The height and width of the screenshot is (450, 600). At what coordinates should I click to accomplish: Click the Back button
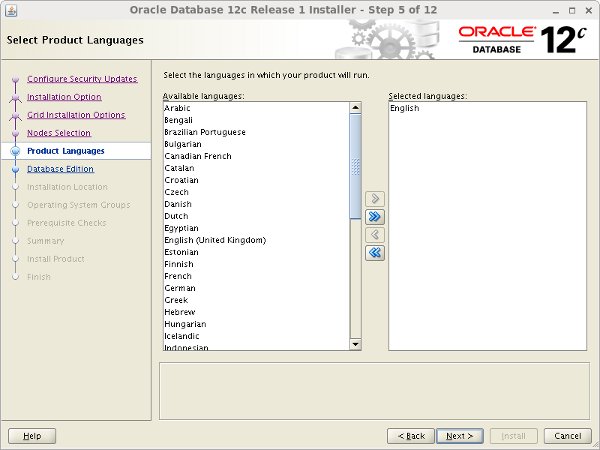411,436
